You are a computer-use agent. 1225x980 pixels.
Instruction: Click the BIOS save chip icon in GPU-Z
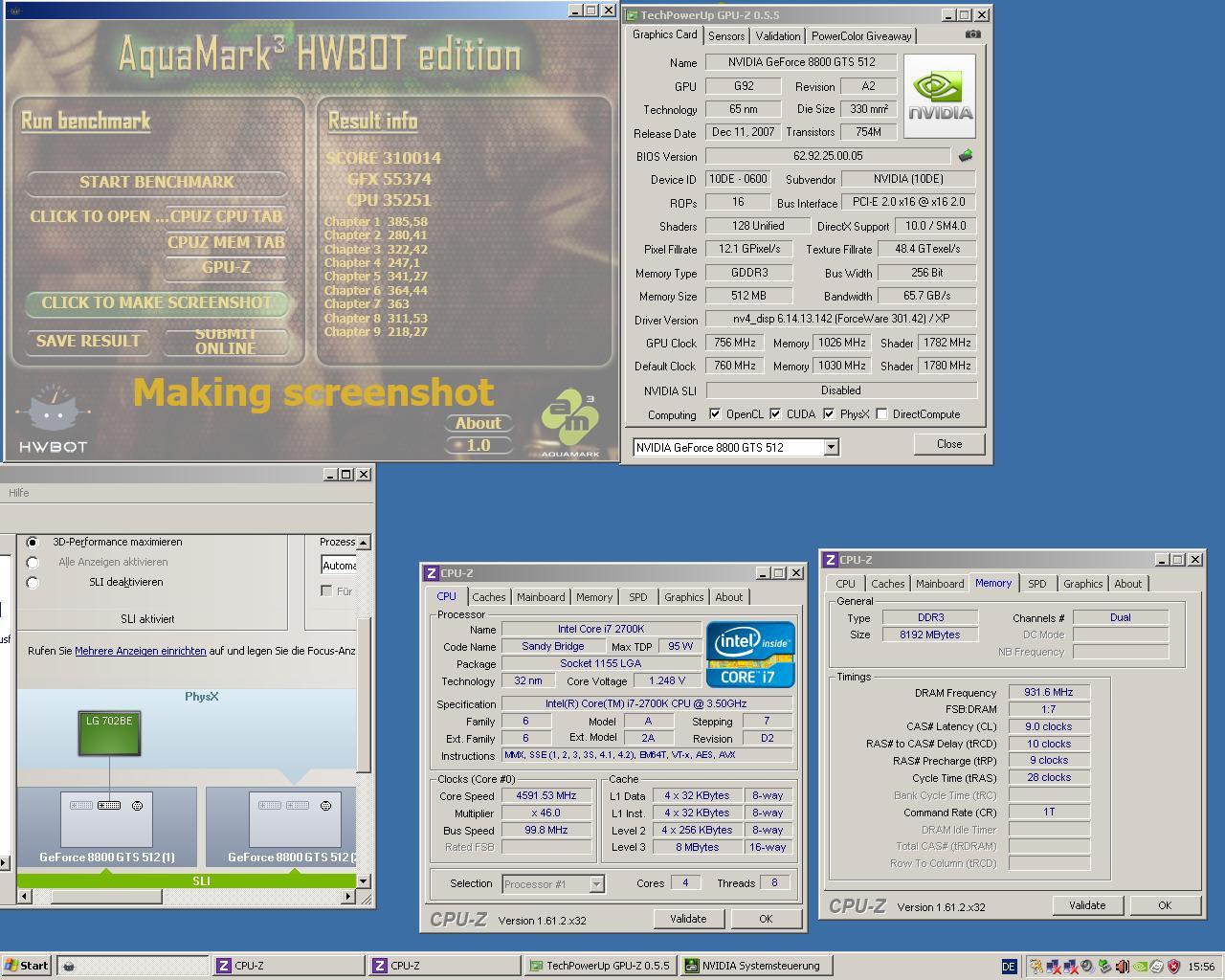click(x=966, y=155)
